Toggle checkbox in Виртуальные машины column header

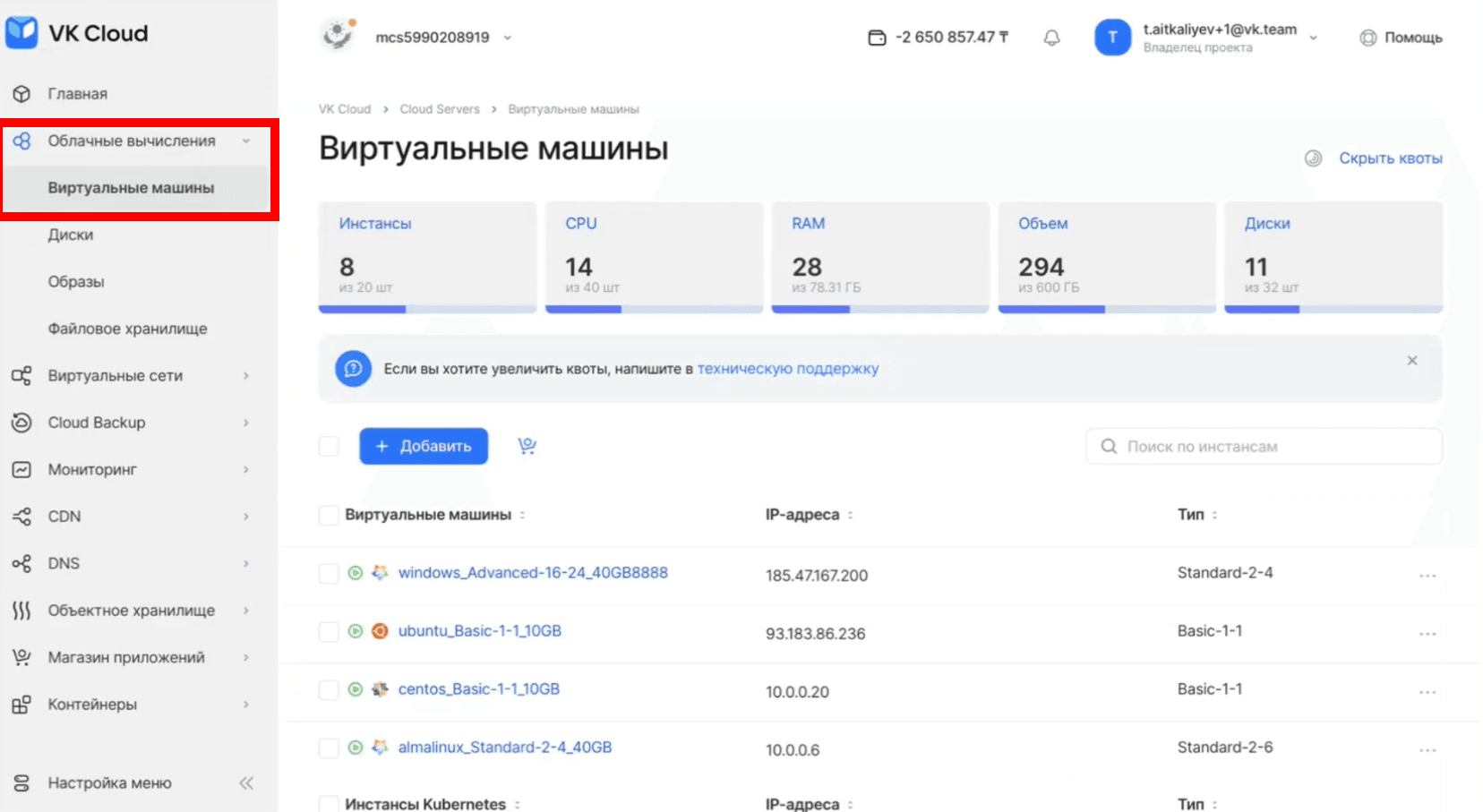pyautogui.click(x=329, y=515)
